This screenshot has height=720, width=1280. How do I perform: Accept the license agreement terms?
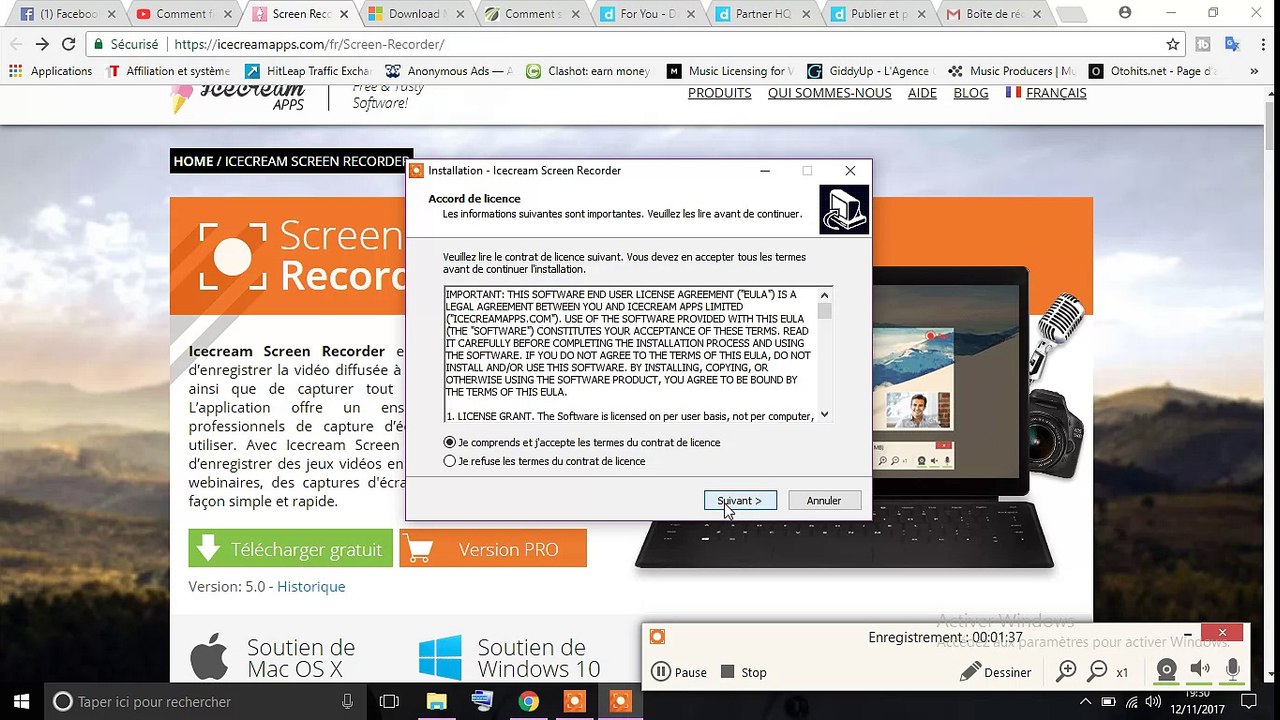449,442
